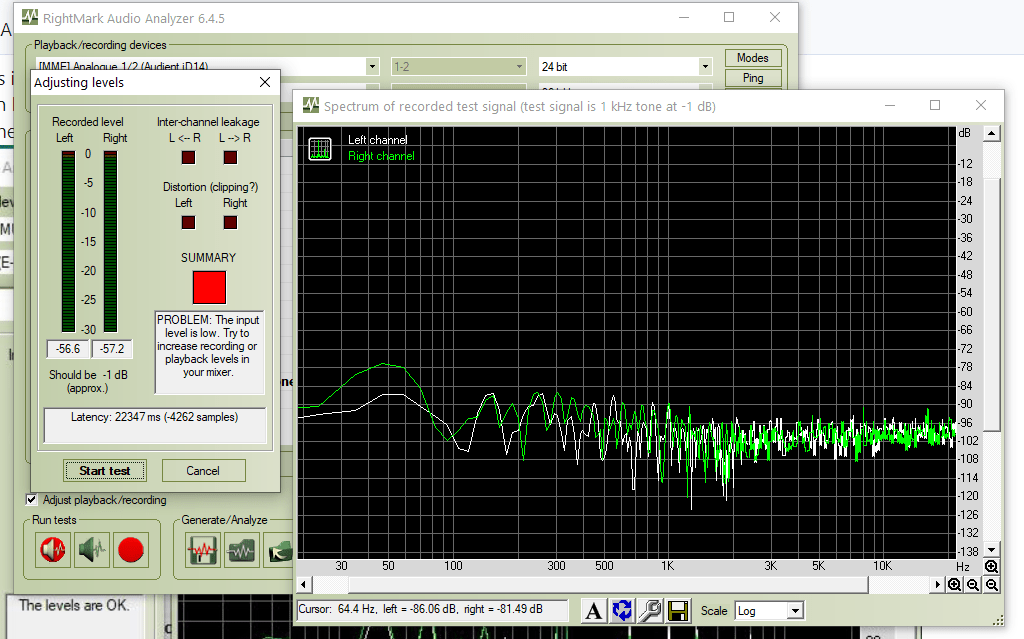Click the middle zoom-out magnifier icon

coord(973,584)
